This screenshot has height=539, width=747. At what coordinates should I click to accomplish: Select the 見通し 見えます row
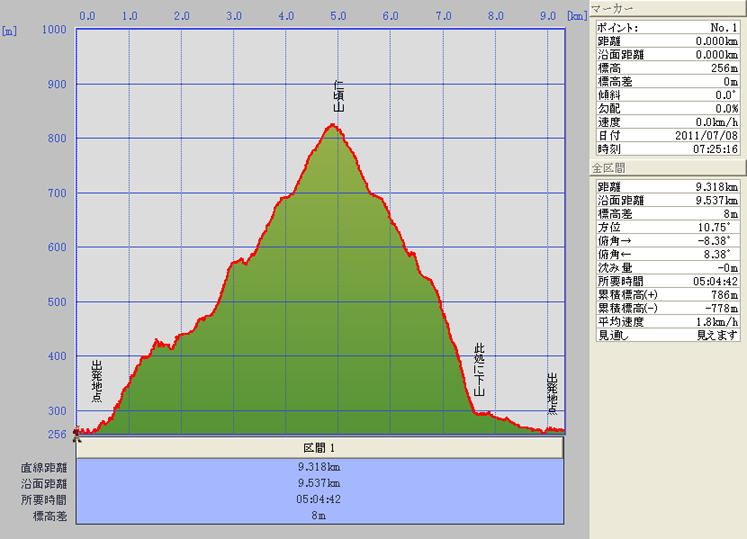[667, 335]
